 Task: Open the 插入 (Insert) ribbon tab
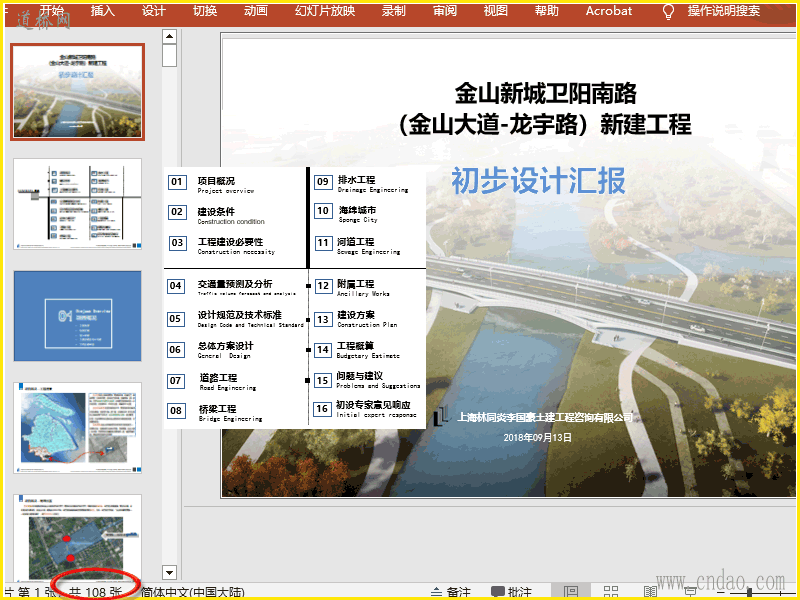coord(103,11)
